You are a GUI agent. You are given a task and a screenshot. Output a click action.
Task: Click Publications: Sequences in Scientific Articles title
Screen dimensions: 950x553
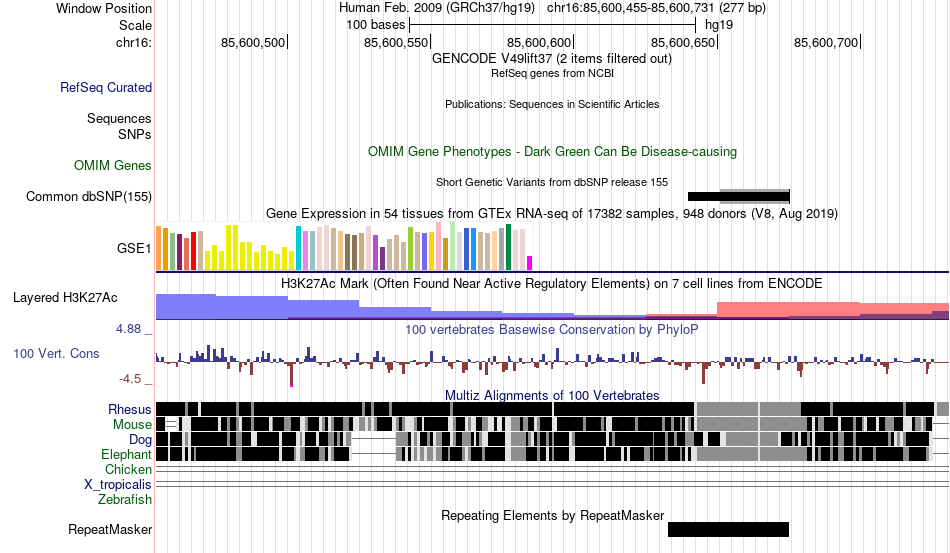click(x=552, y=104)
